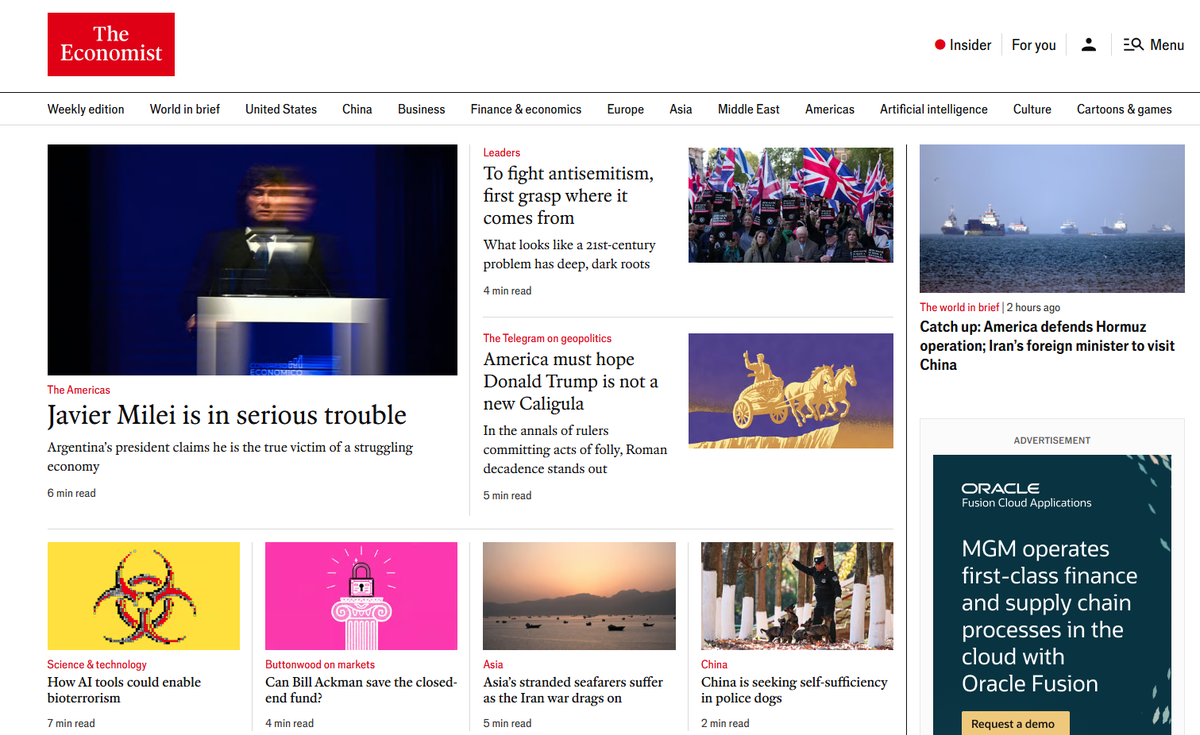Viewport: 1200px width, 735px height.
Task: Read 'Asia's stranded seafarers suffer' article
Action: [x=573, y=690]
